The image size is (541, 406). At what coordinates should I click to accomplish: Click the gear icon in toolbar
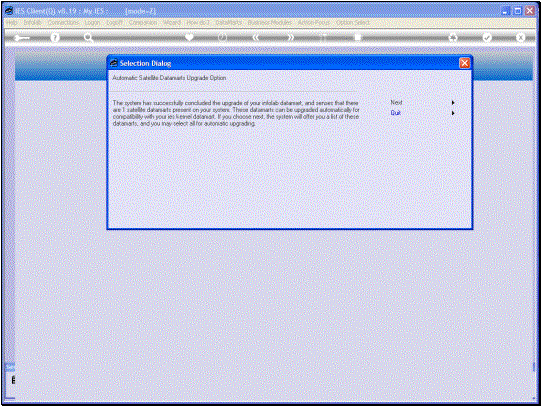[453, 37]
